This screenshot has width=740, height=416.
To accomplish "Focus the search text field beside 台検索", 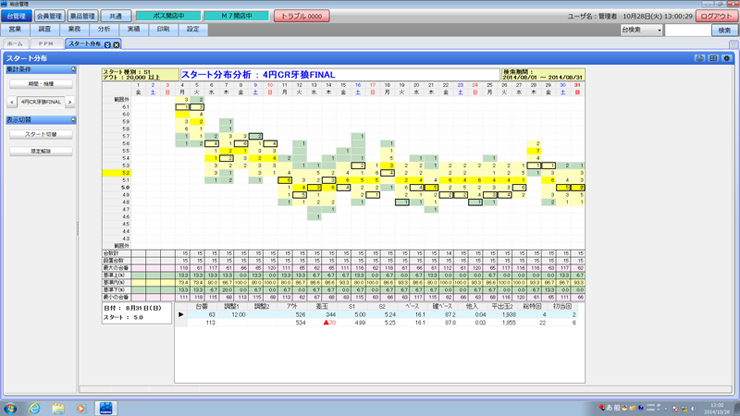I will click(x=687, y=30).
